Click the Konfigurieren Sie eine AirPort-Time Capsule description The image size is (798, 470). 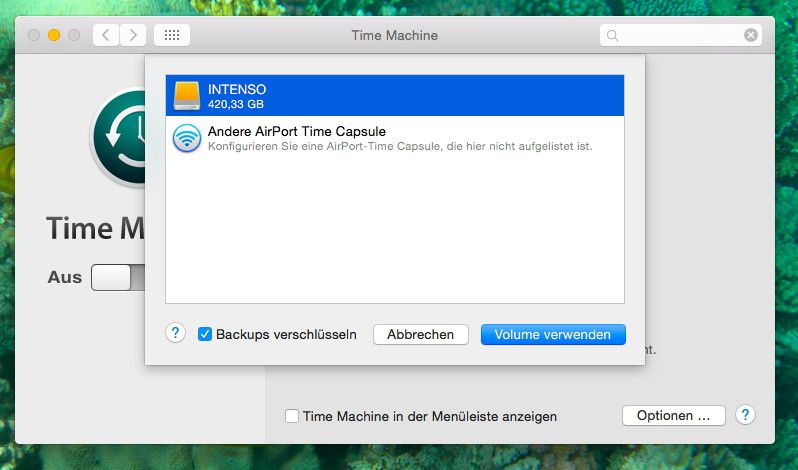[x=400, y=146]
